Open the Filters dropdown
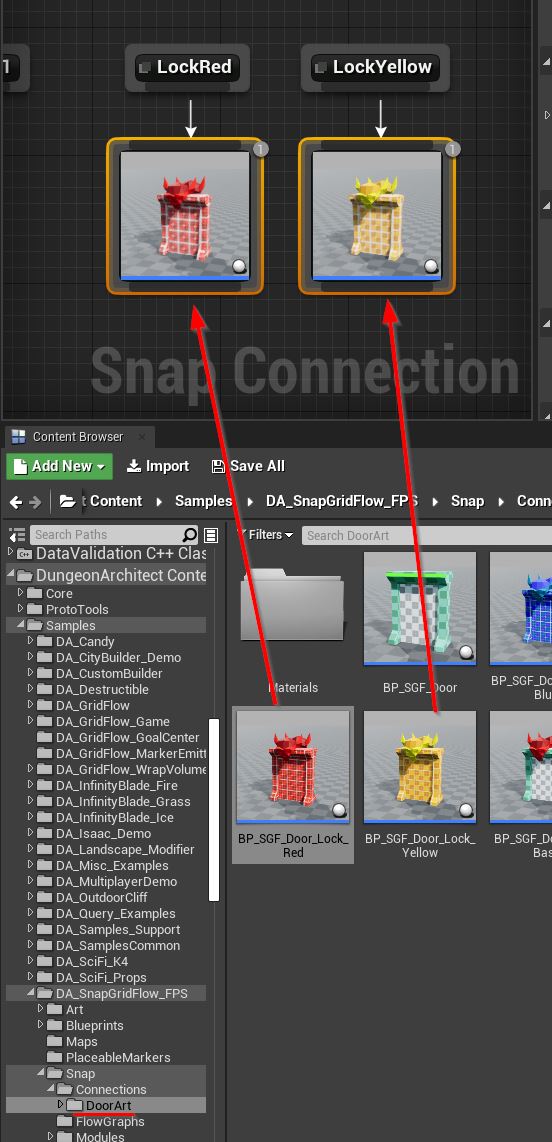This screenshot has height=1142, width=552. pyautogui.click(x=266, y=535)
